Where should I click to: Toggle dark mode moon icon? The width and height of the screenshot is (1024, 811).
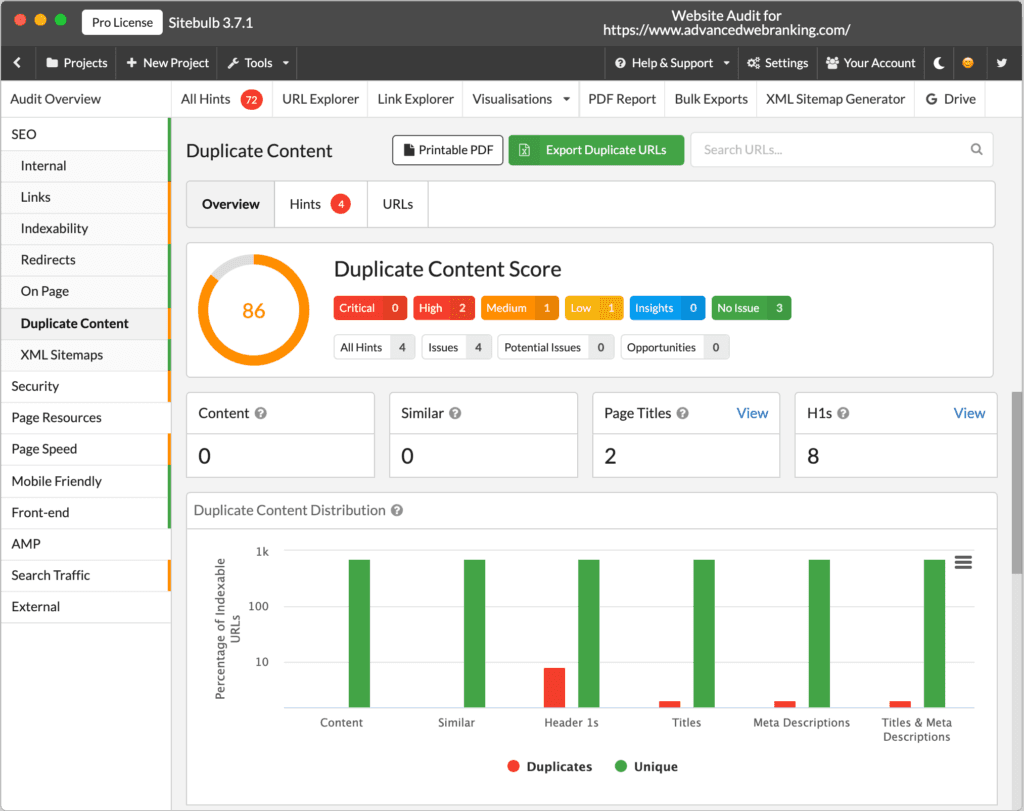(x=939, y=63)
